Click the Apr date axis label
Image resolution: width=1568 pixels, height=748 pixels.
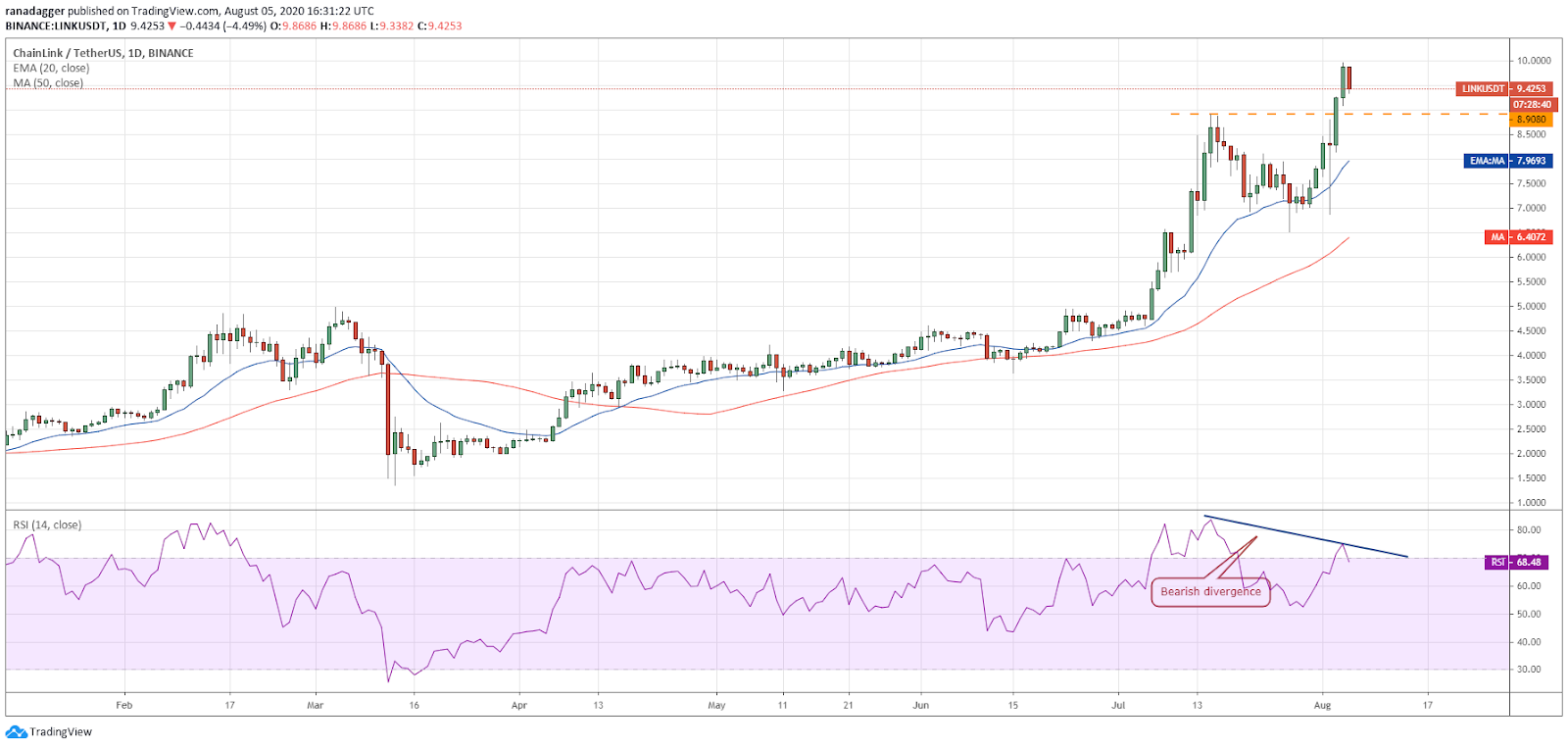click(519, 705)
